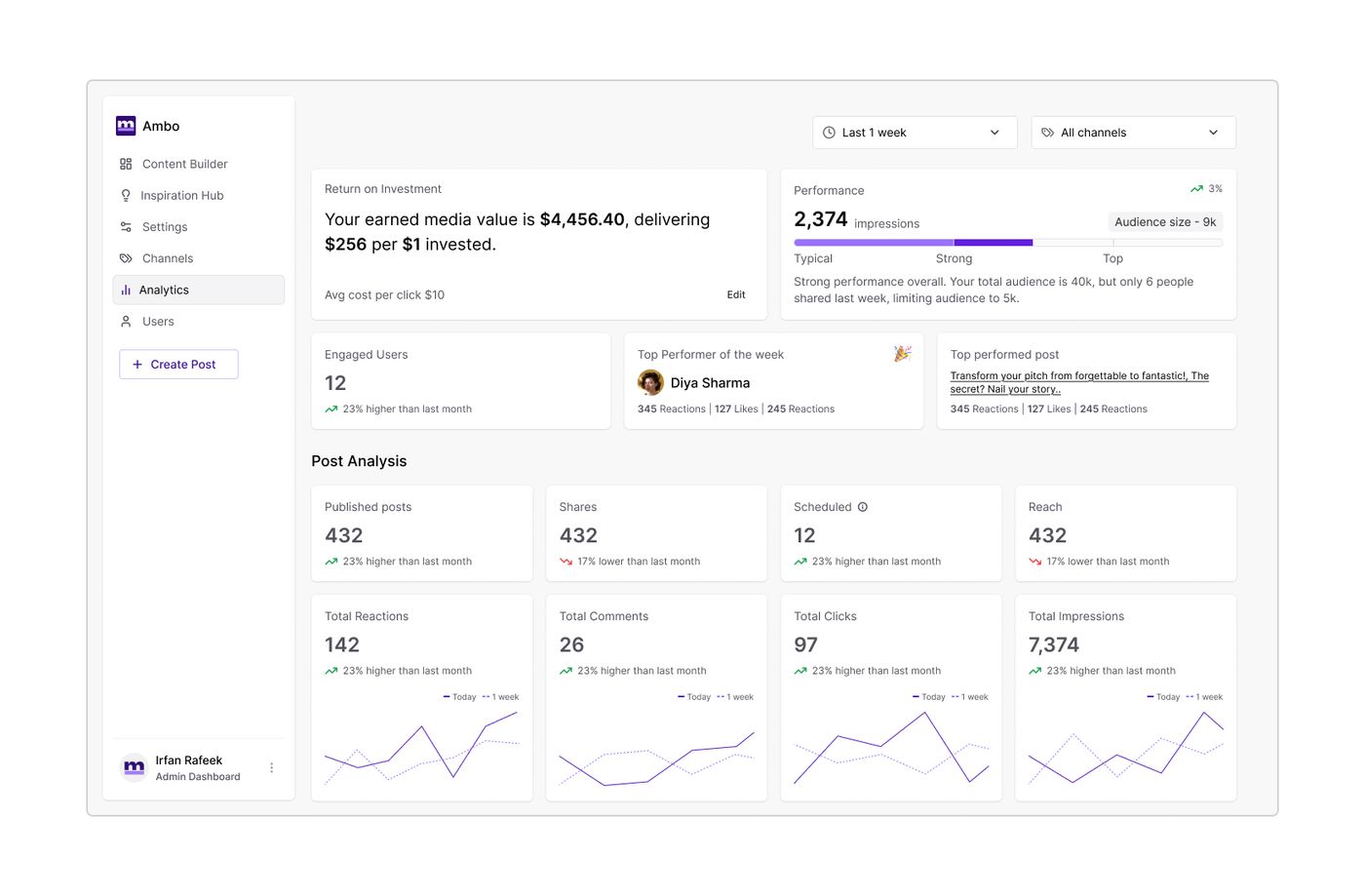Open Irfan Rafeek three-dot menu
This screenshot has height=896, width=1365.
pos(272,768)
